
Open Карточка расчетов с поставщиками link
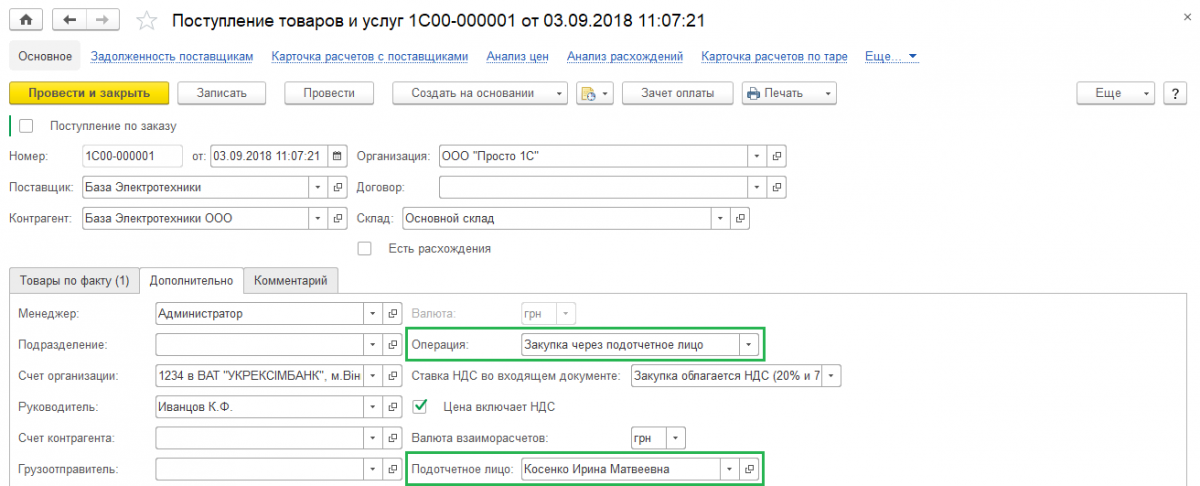pos(370,57)
